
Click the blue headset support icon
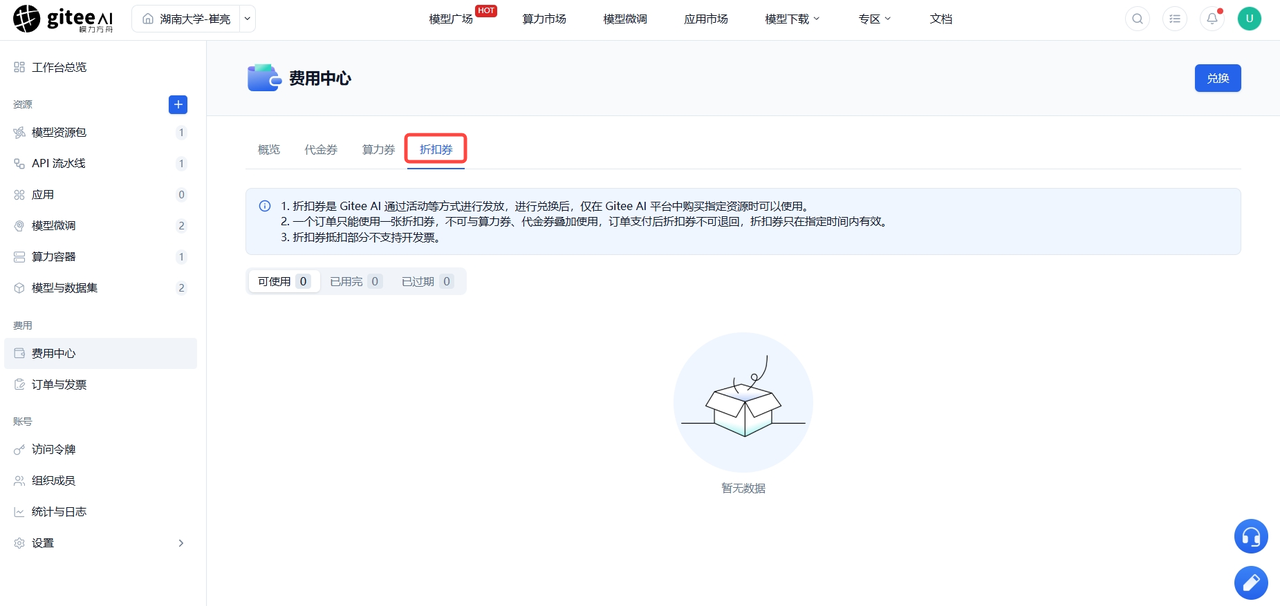[1251, 537]
